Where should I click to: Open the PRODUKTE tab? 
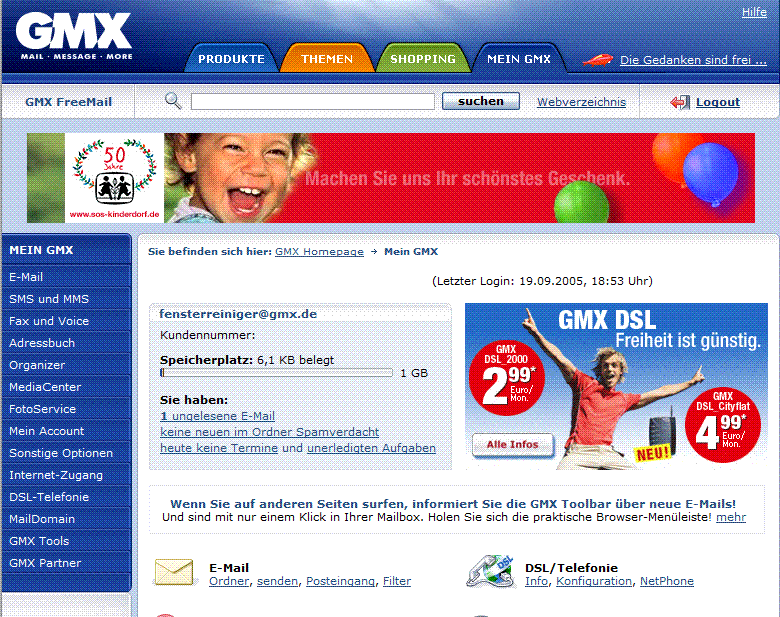(231, 59)
